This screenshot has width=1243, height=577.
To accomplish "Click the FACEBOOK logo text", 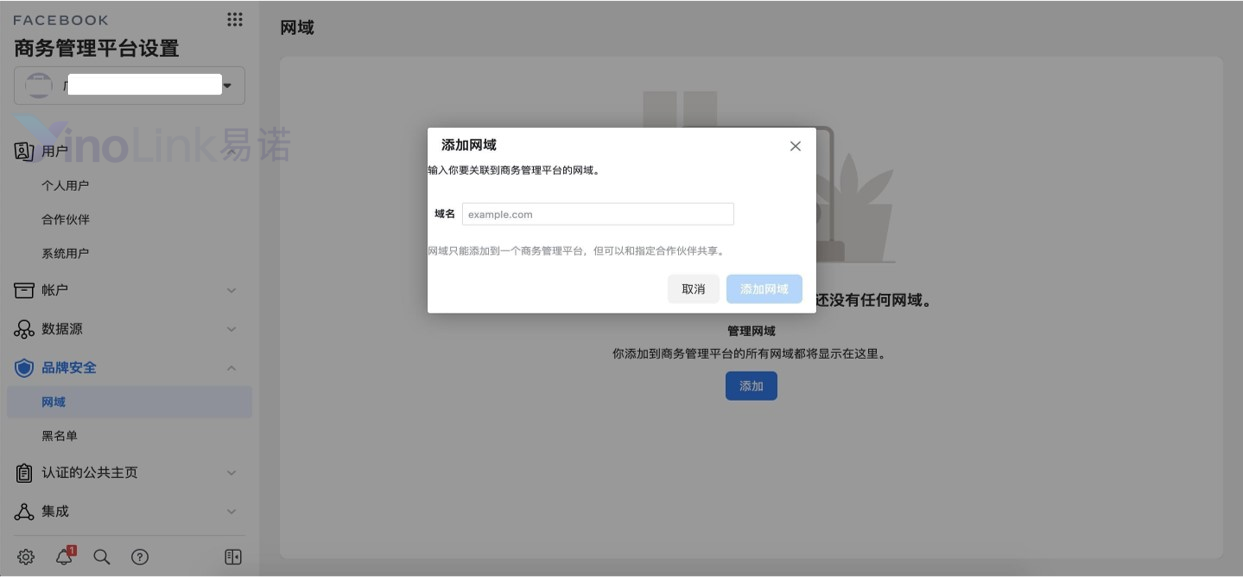I will pyautogui.click(x=61, y=20).
